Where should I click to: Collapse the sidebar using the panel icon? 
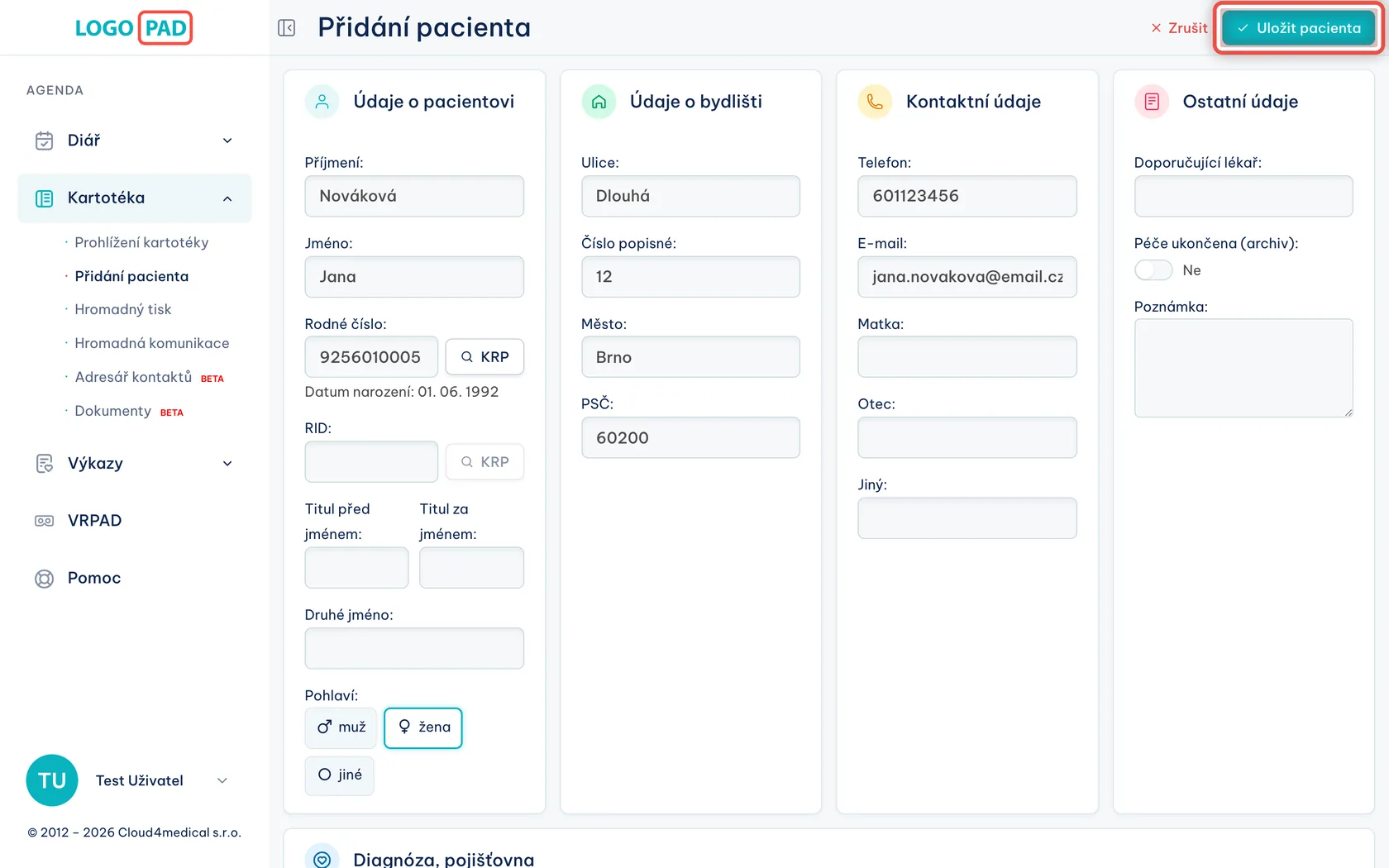[287, 28]
